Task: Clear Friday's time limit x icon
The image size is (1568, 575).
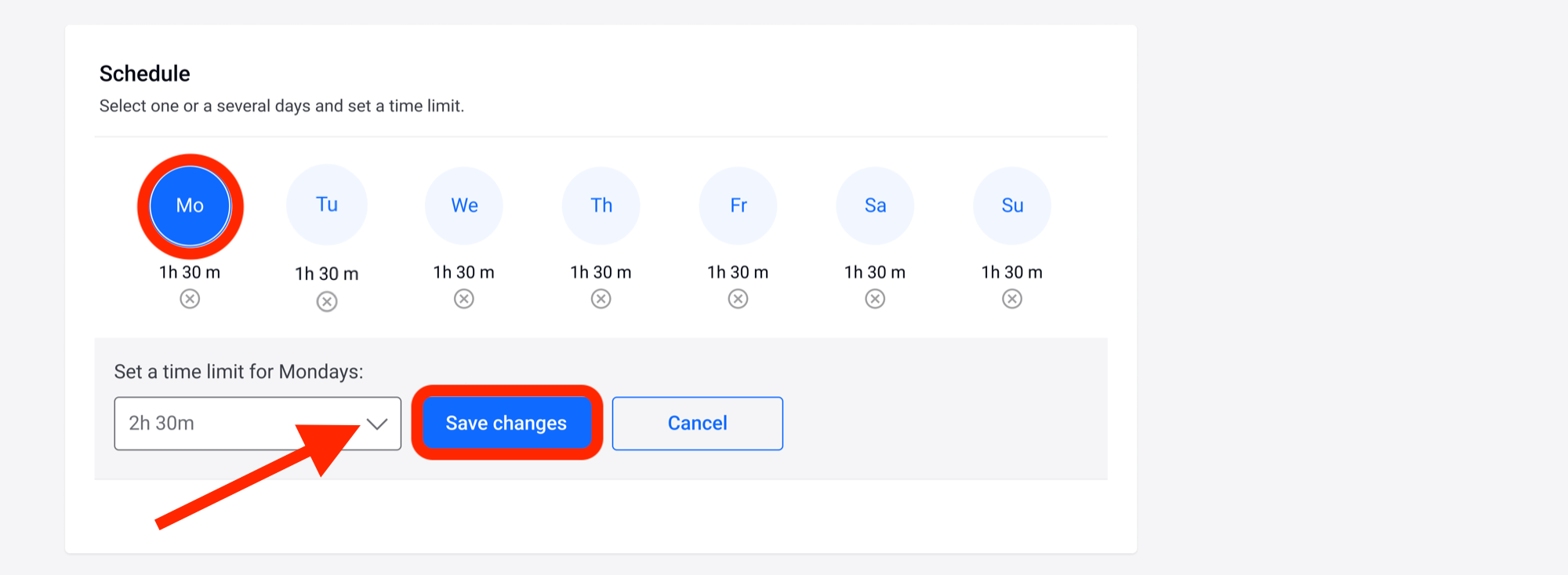Action: point(738,299)
